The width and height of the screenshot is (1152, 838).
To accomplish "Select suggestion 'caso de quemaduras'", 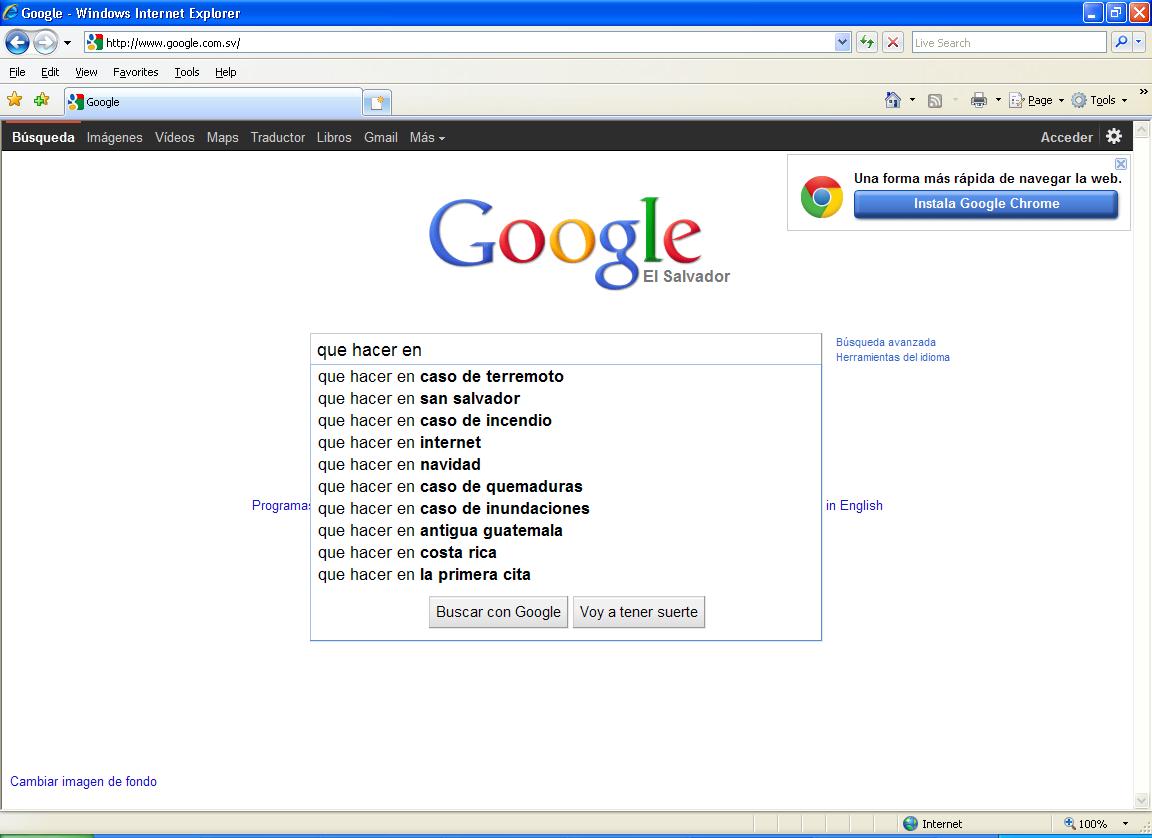I will [x=566, y=487].
